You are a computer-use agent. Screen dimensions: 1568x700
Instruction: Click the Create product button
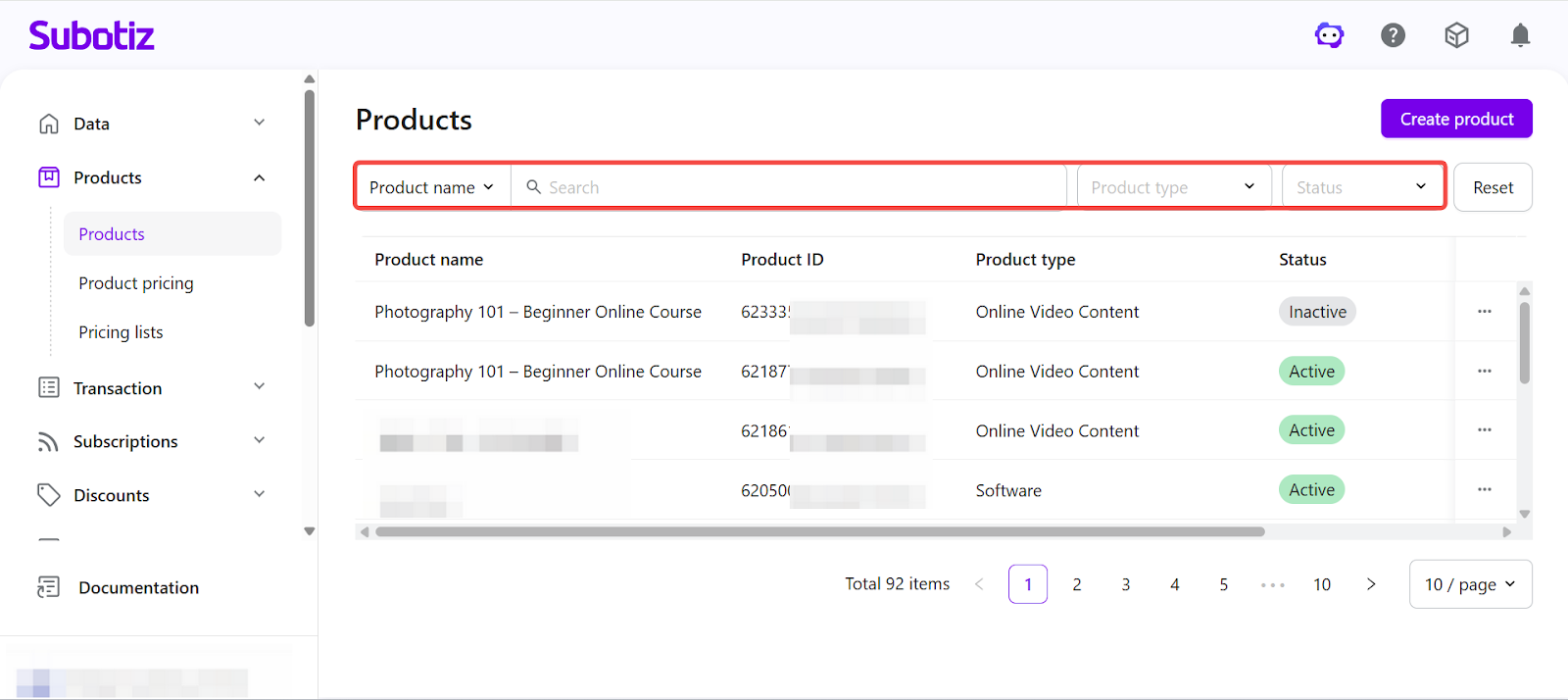tap(1456, 119)
